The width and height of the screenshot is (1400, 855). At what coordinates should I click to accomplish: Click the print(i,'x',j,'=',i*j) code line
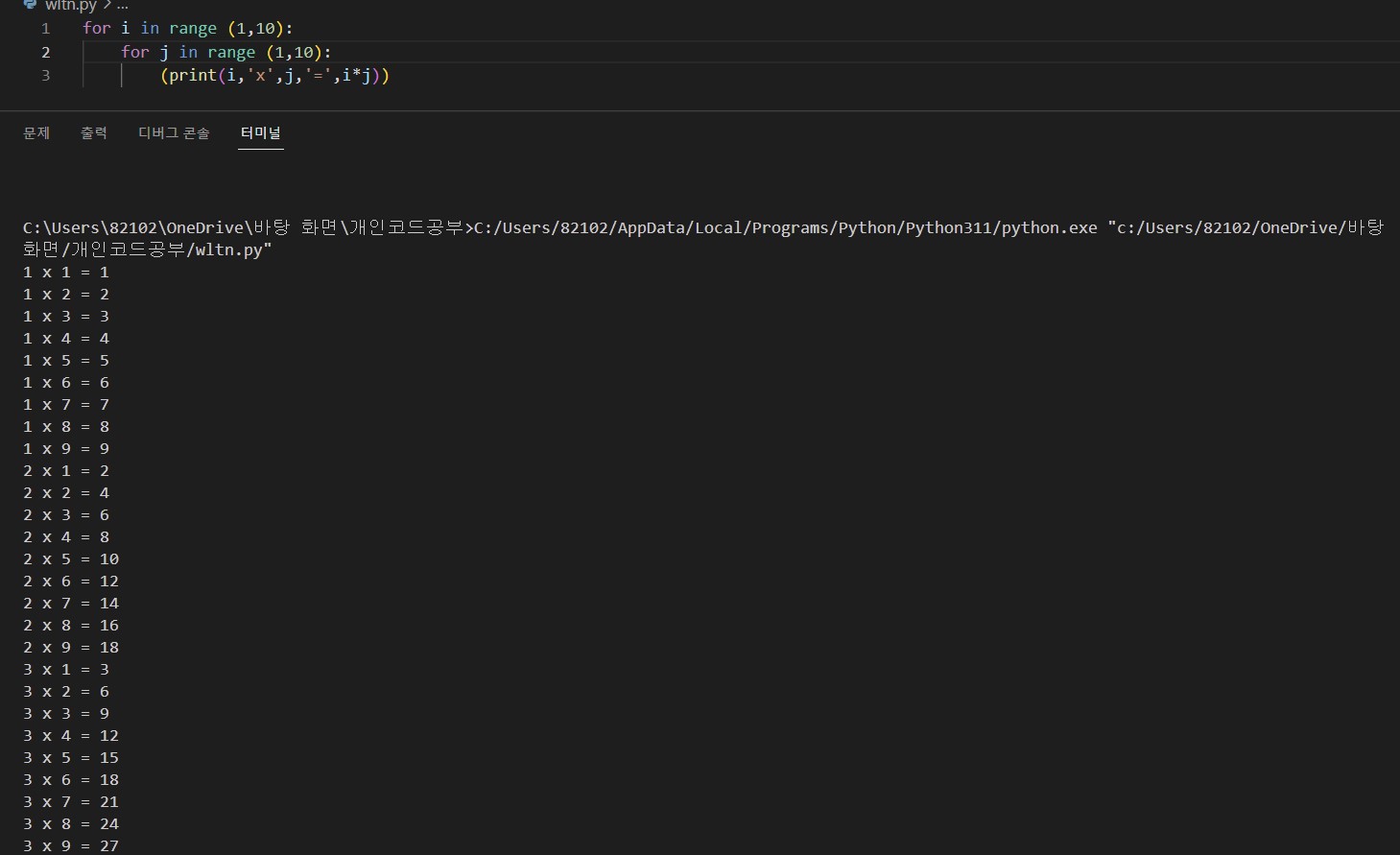pos(274,75)
